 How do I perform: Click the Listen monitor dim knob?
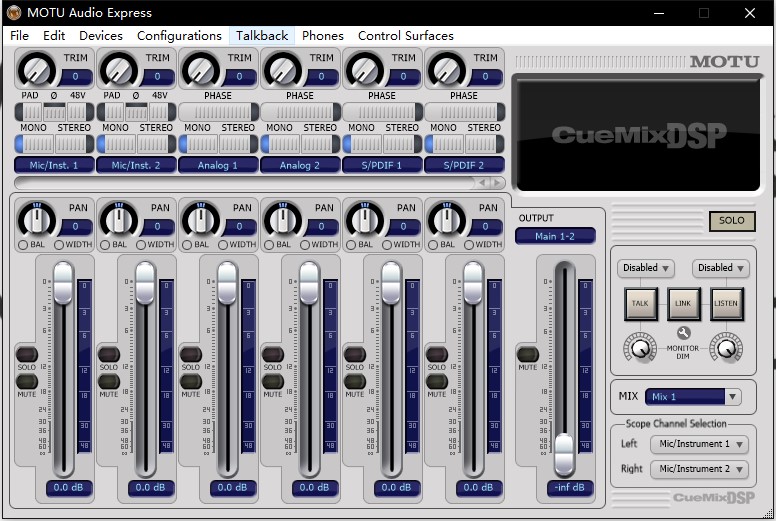(728, 347)
